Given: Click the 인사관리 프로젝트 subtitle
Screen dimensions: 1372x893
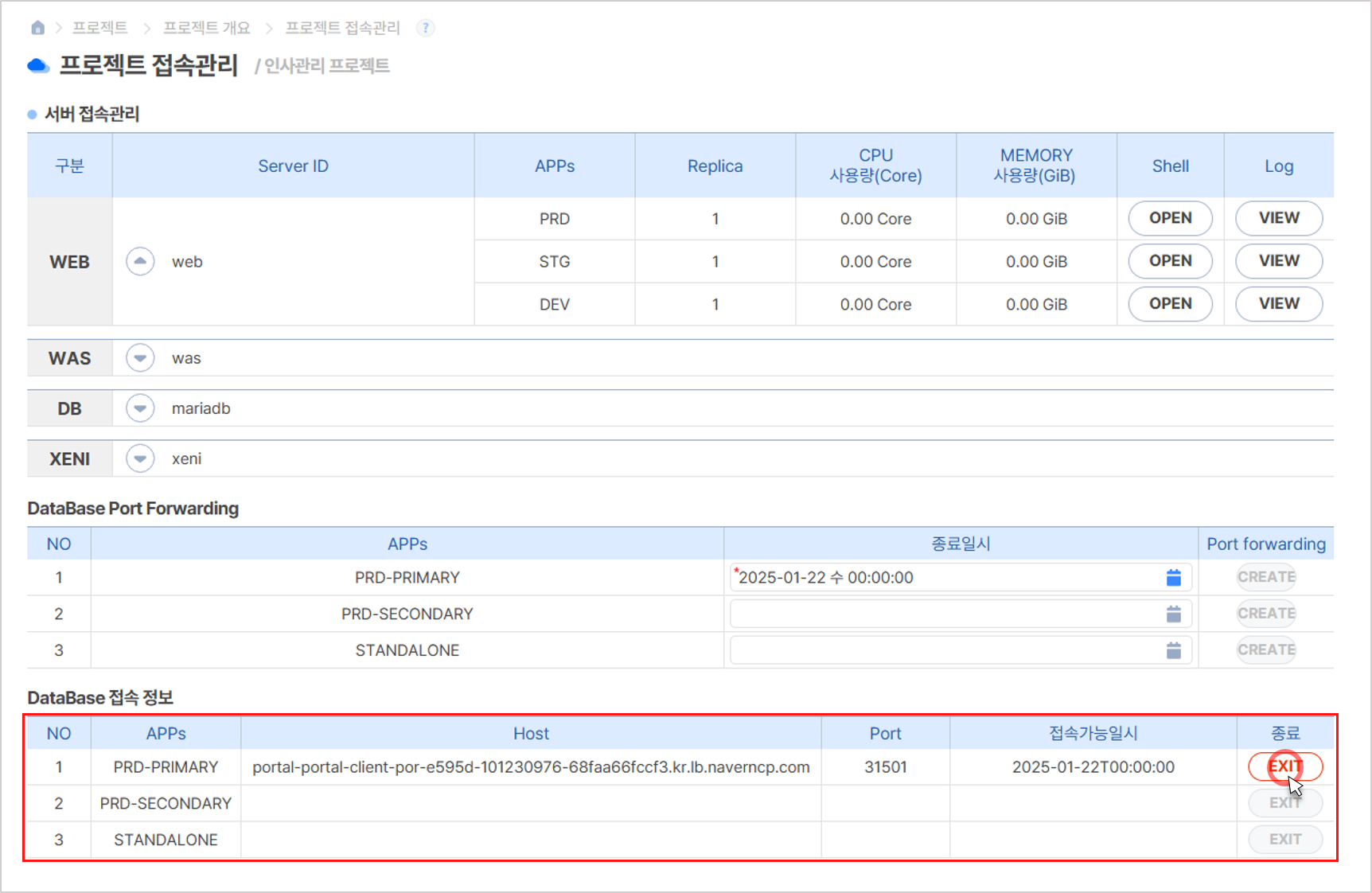Looking at the screenshot, I should 326,66.
